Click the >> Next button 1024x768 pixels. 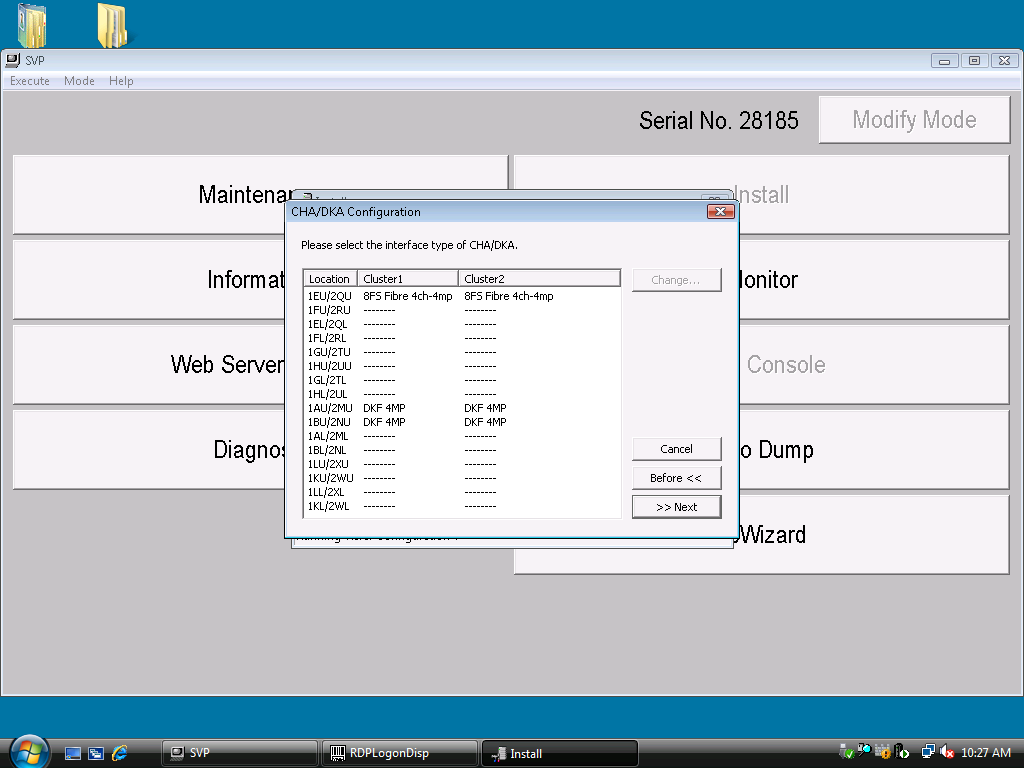coord(676,507)
